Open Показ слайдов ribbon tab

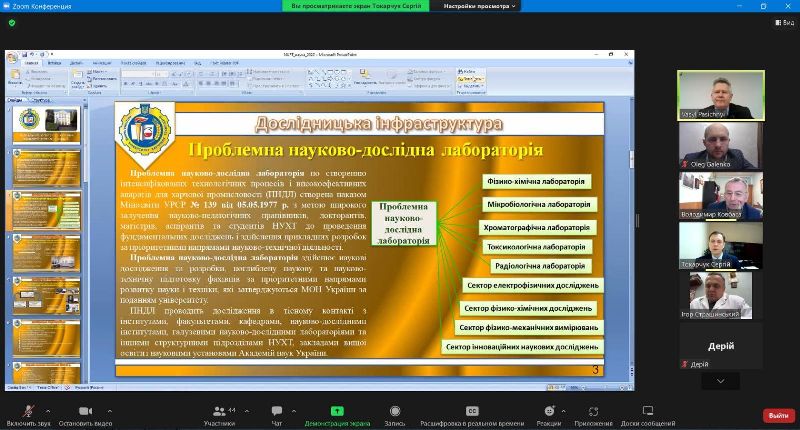point(134,63)
